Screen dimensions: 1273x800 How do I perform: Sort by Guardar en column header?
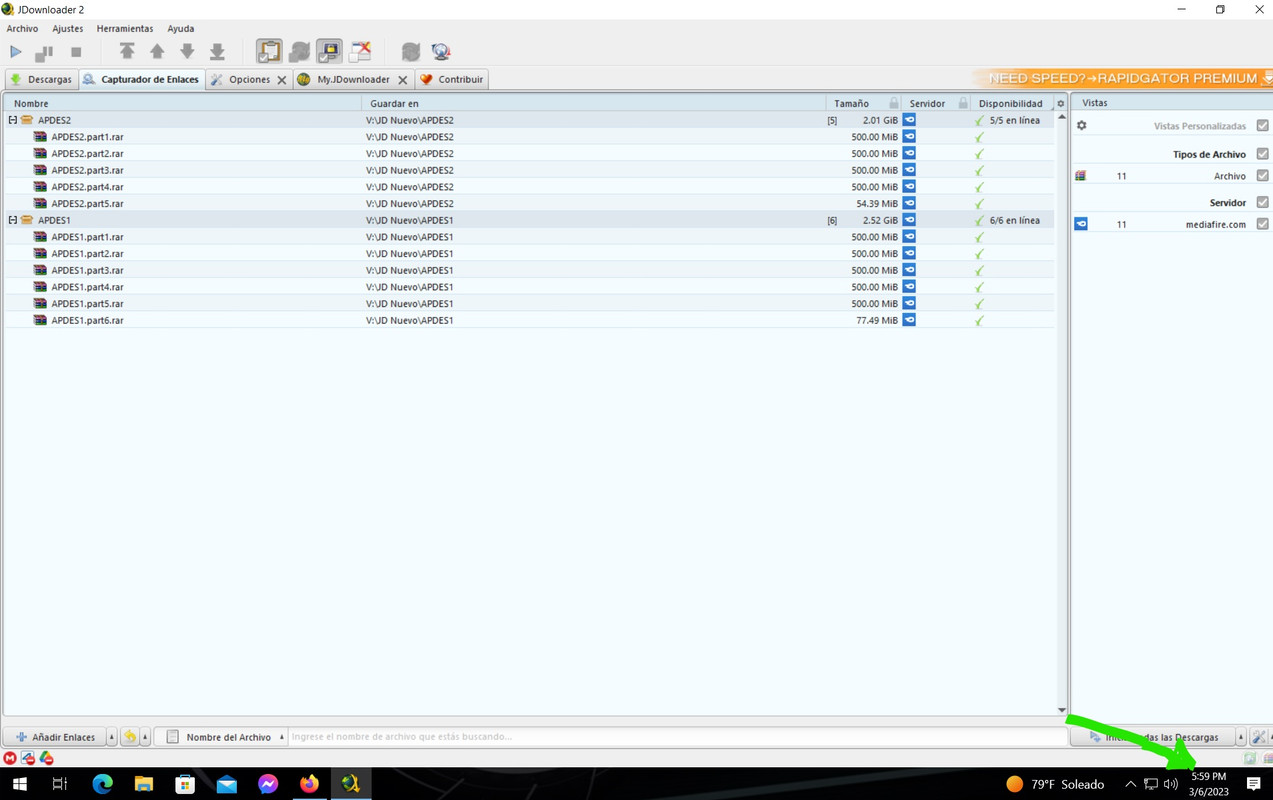tap(593, 103)
